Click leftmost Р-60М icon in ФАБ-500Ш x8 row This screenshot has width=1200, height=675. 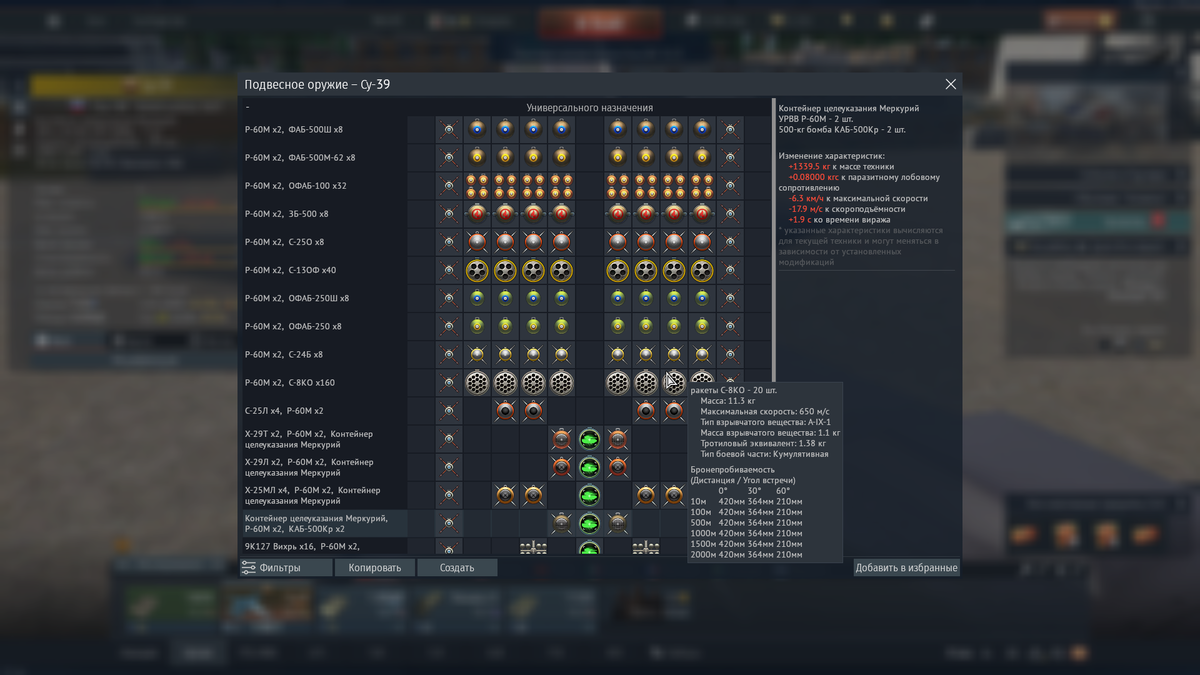[x=450, y=129]
